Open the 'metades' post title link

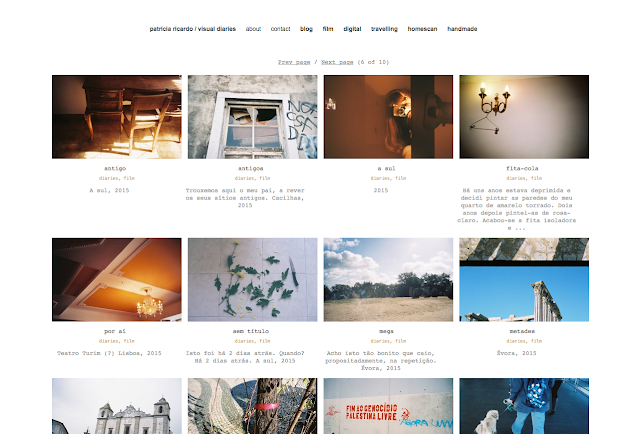[522, 331]
